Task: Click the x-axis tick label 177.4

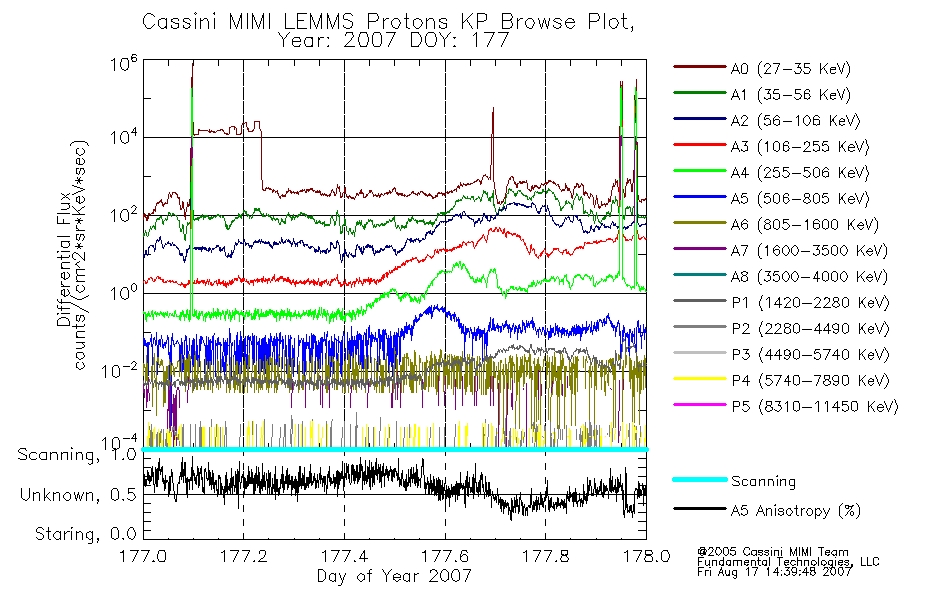Action: point(344,556)
